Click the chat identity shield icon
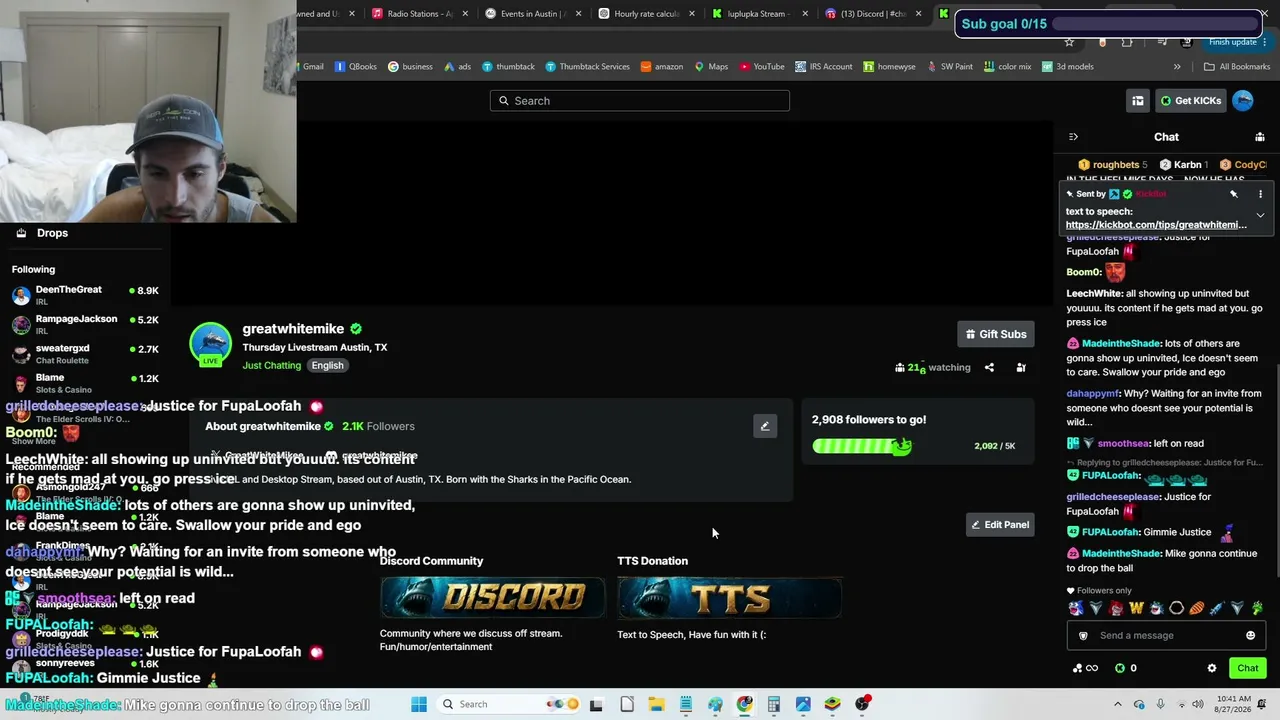Viewport: 1280px width, 720px height. [x=1083, y=636]
